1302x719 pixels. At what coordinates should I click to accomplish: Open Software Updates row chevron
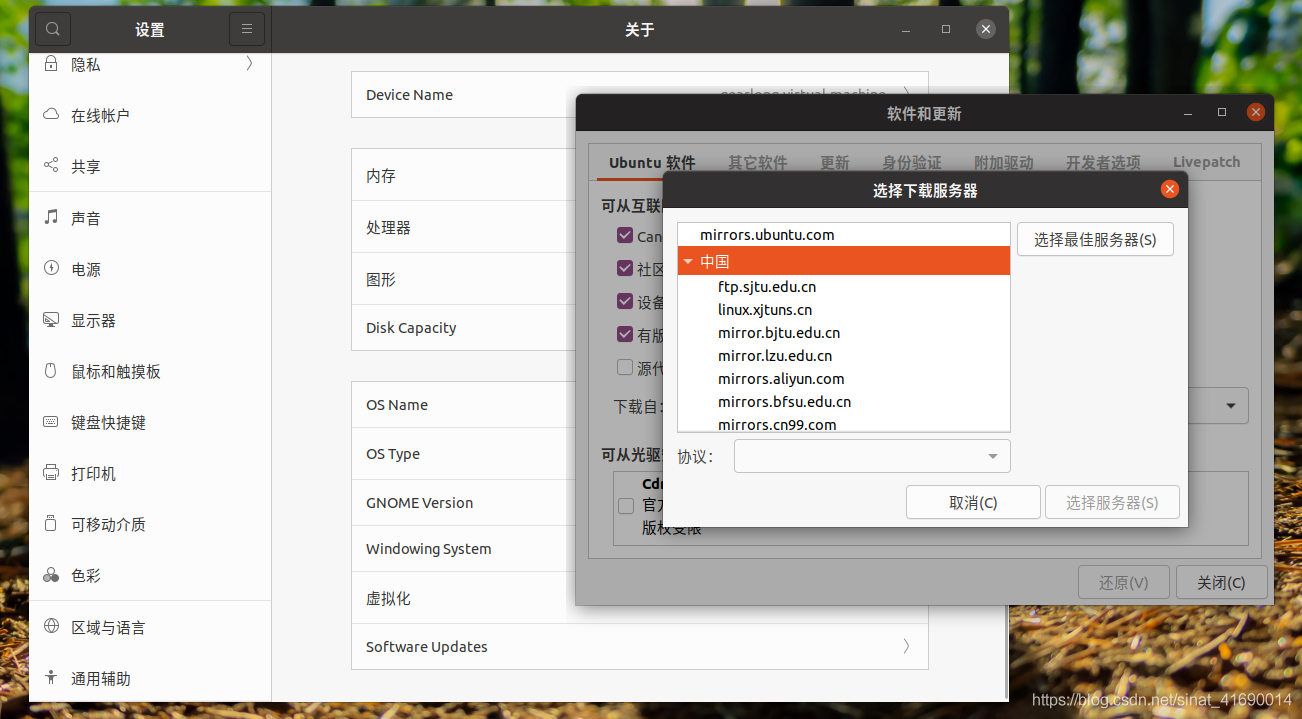click(x=906, y=646)
